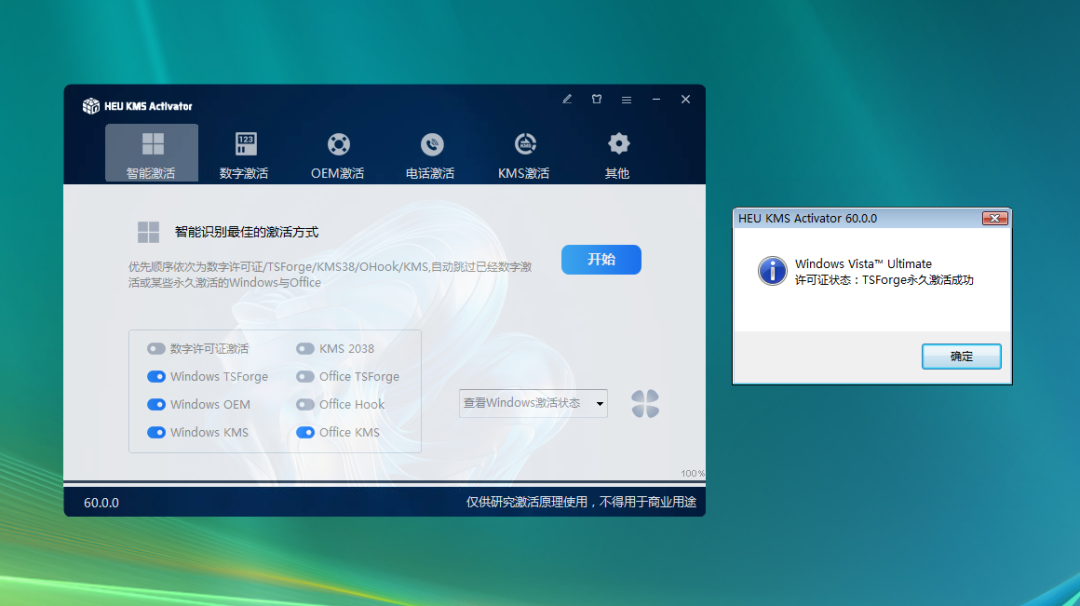
Task: Open the hamburger menu icon
Action: (627, 99)
